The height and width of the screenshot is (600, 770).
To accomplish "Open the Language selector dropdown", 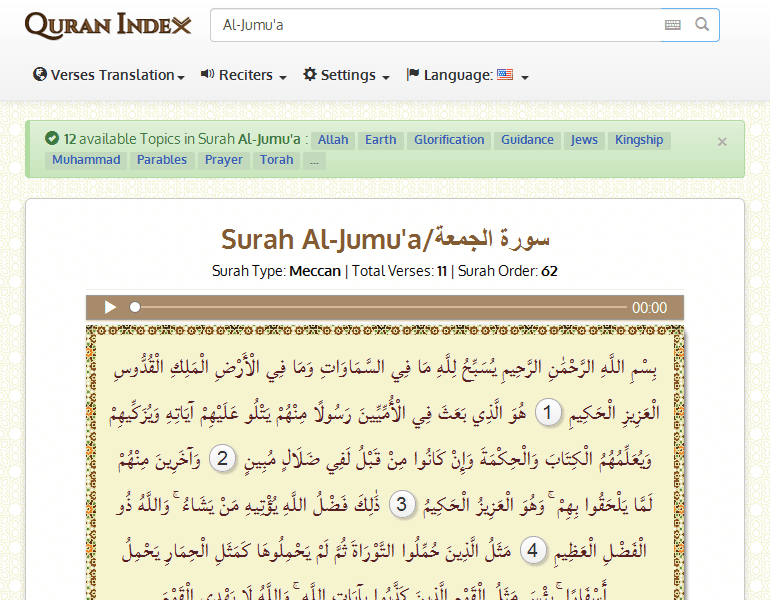I will pos(467,75).
